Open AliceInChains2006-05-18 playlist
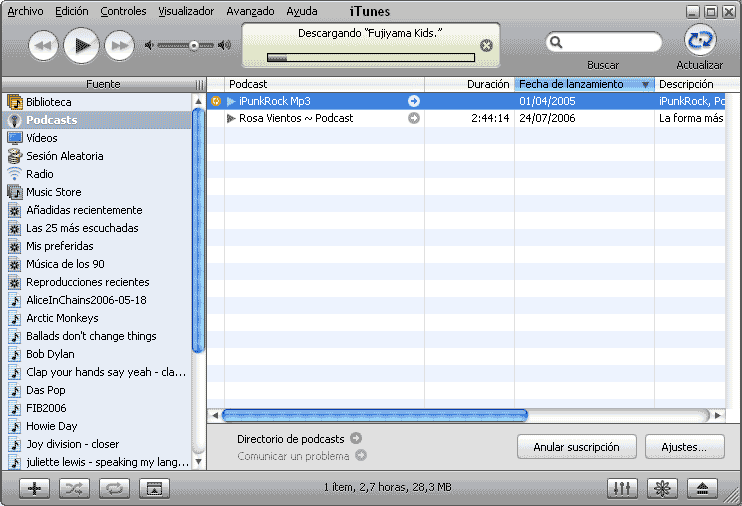This screenshot has height=506, width=742. [97, 300]
